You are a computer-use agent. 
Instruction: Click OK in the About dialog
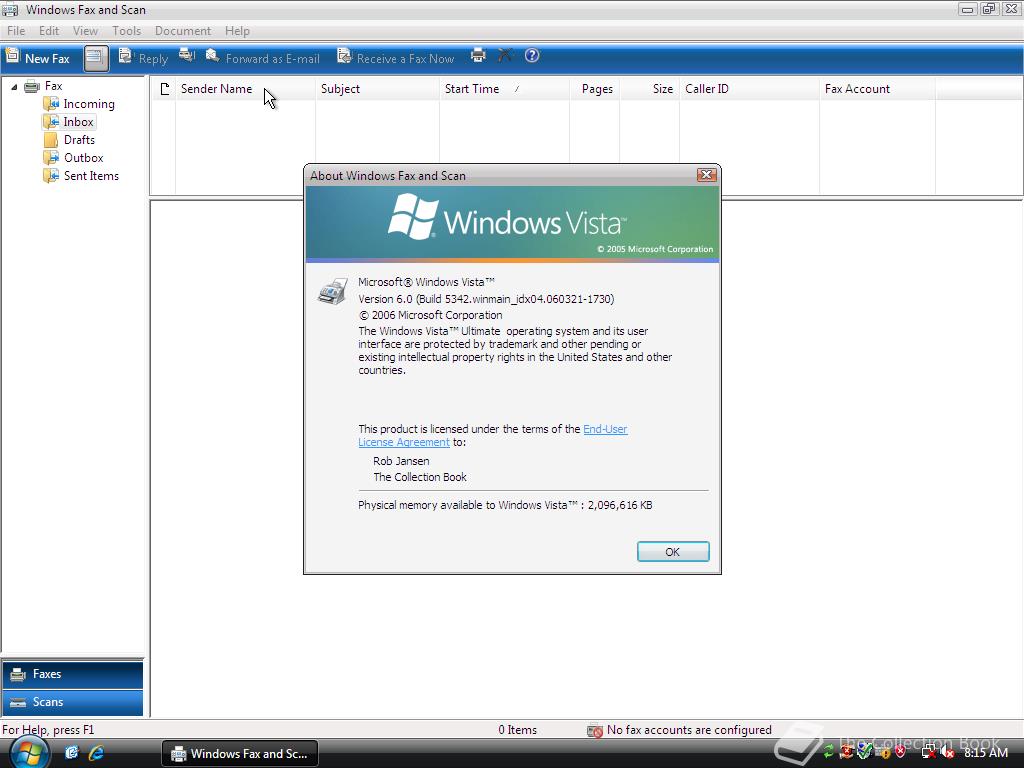pyautogui.click(x=673, y=552)
